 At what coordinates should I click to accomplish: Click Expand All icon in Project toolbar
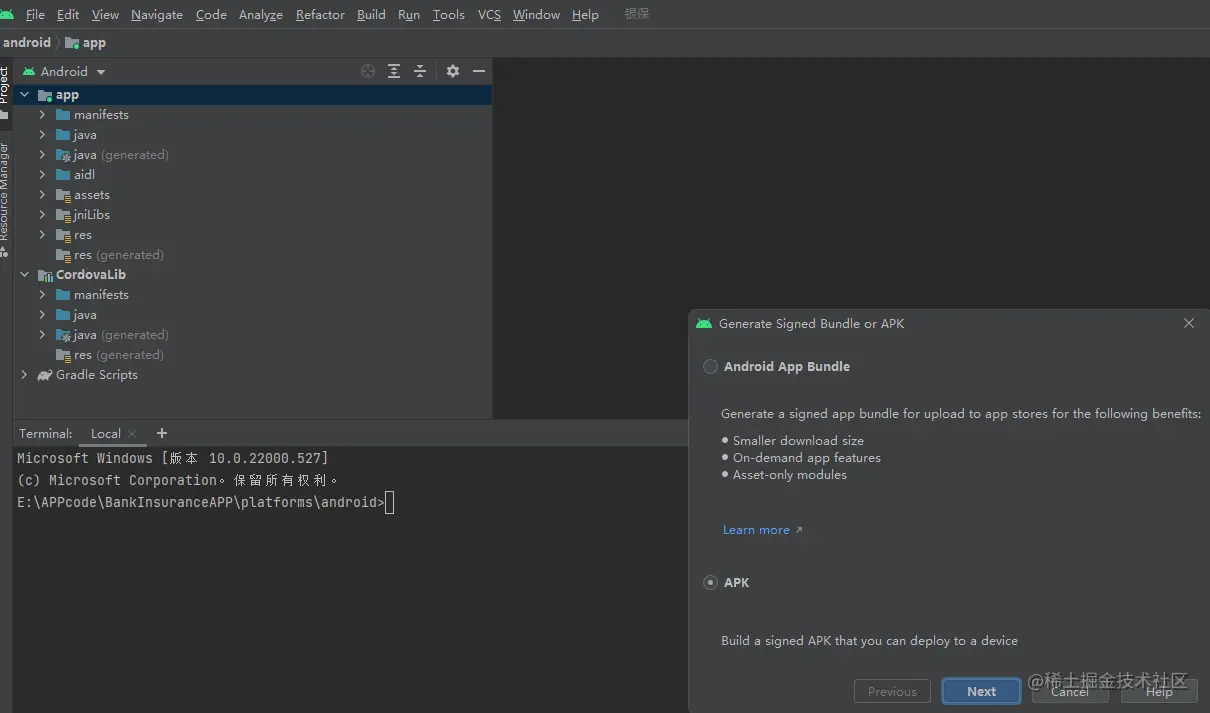tap(394, 71)
